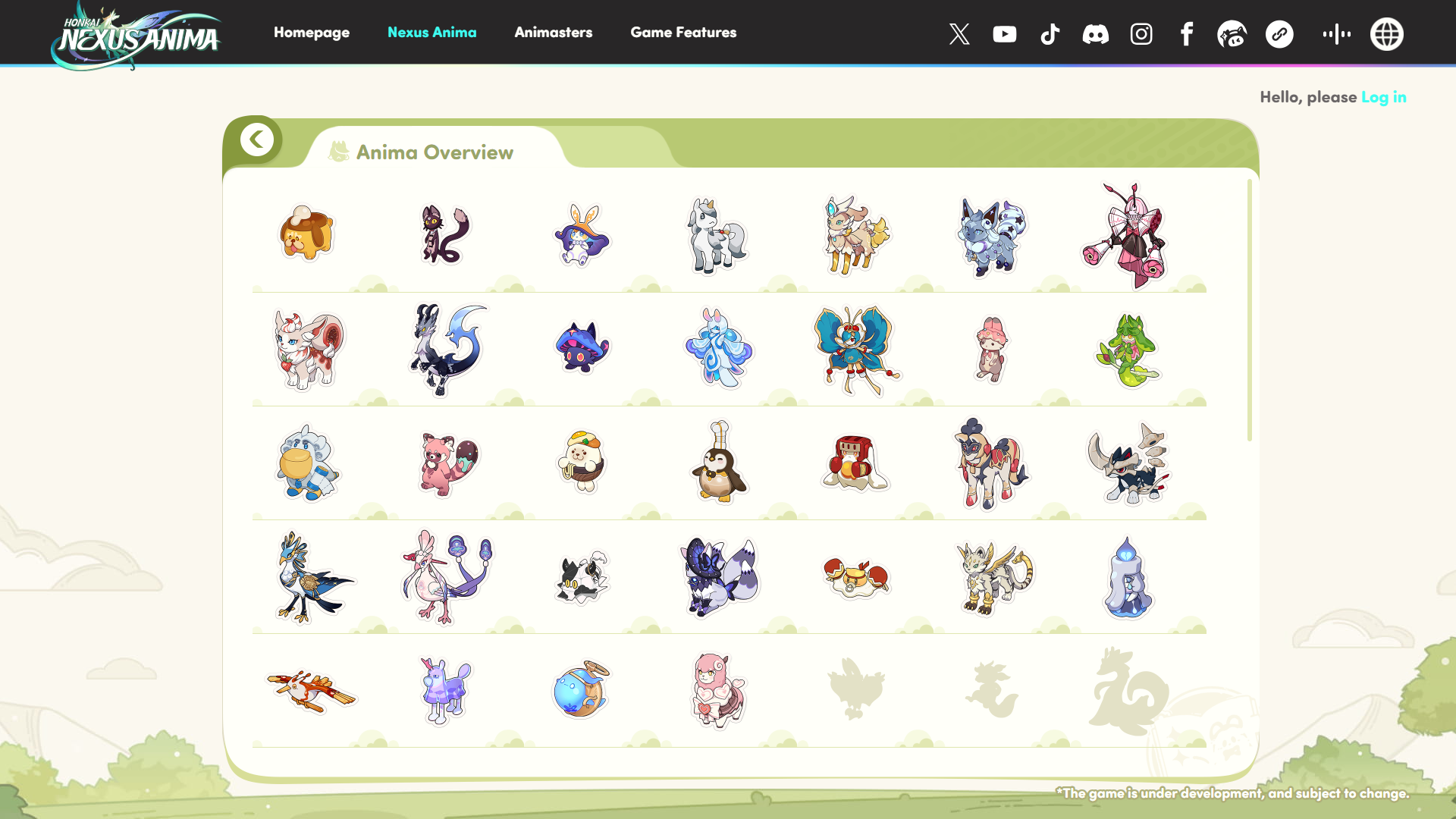Select the blue butterfly anima thumbnail
Screen dimensions: 1456x819
(855, 350)
